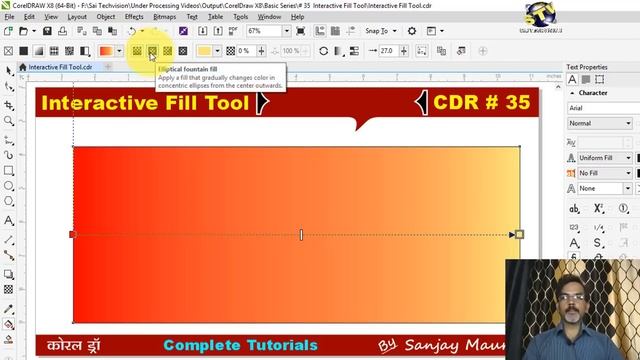Click the gradient midpoint slider handle
This screenshot has width=640, height=360.
tap(301, 235)
